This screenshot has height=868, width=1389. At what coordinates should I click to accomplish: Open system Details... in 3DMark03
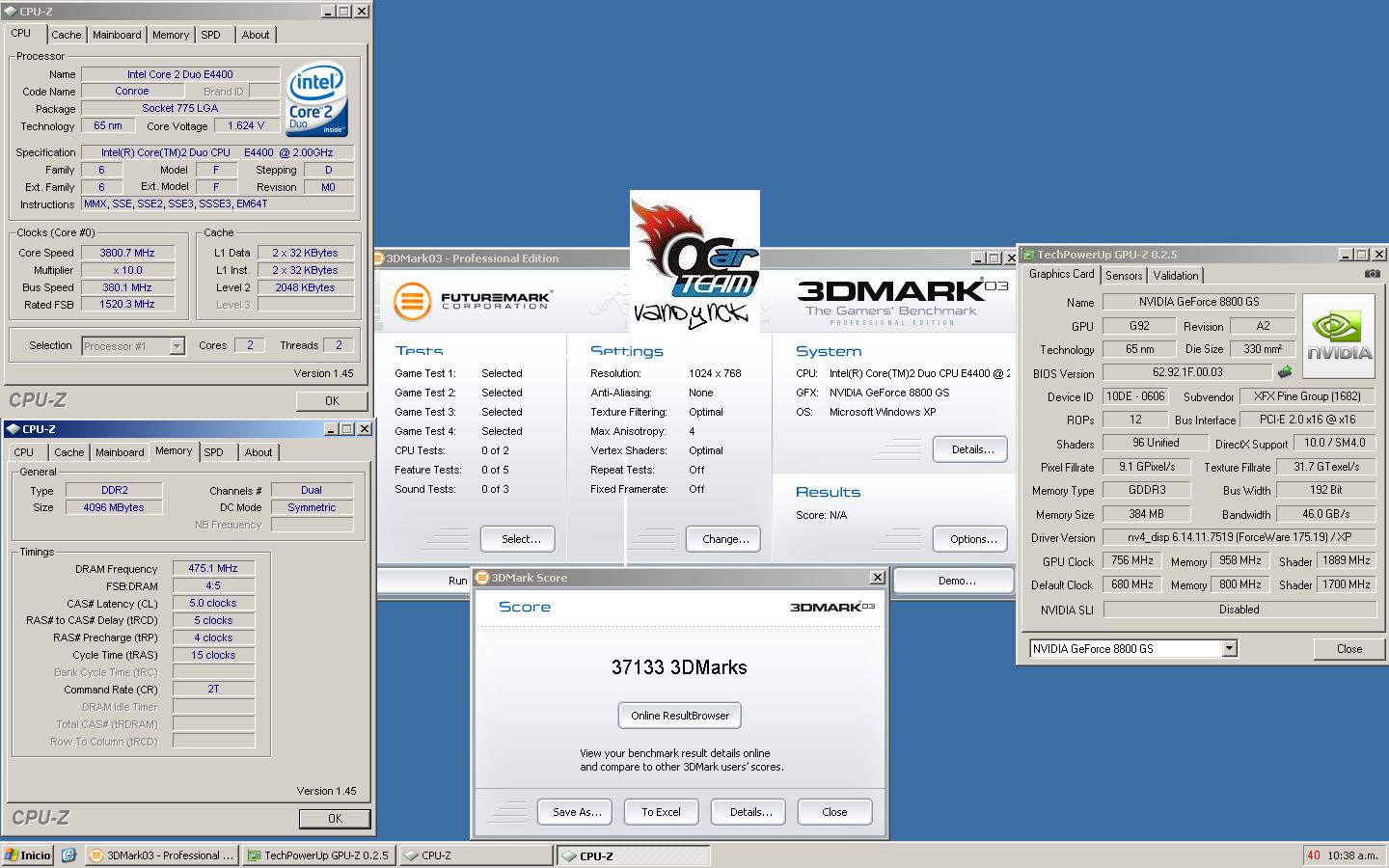pos(972,449)
